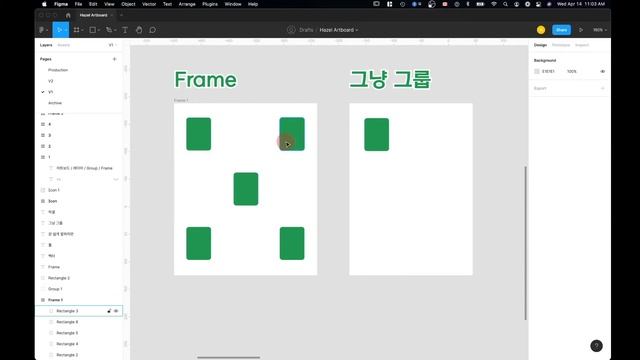Click the 그냥 그룹 heading text
Screen dimensions: 640x360
(390, 79)
